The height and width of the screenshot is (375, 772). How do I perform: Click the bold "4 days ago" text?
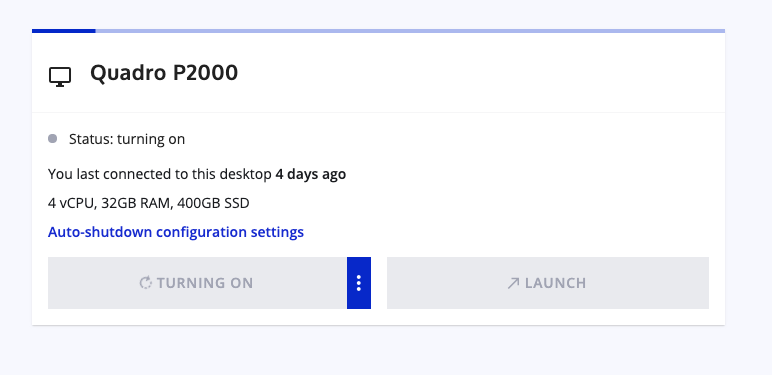pos(311,174)
